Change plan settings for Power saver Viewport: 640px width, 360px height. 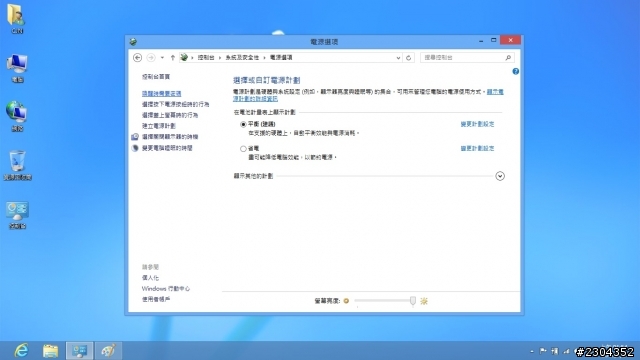tap(477, 149)
